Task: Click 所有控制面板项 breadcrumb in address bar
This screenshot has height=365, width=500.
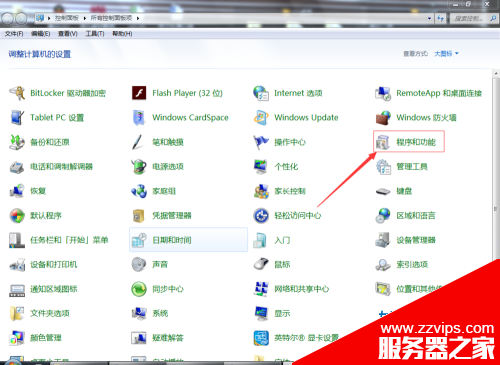Action: [x=111, y=18]
